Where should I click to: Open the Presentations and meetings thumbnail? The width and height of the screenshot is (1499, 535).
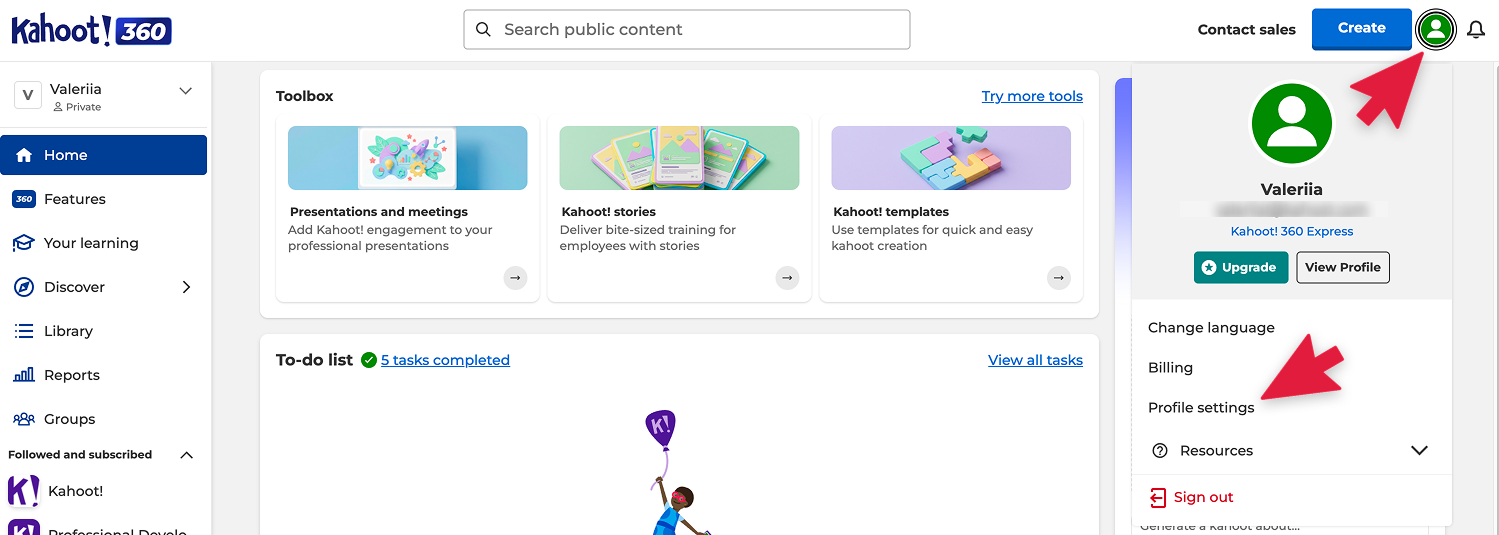tap(408, 158)
